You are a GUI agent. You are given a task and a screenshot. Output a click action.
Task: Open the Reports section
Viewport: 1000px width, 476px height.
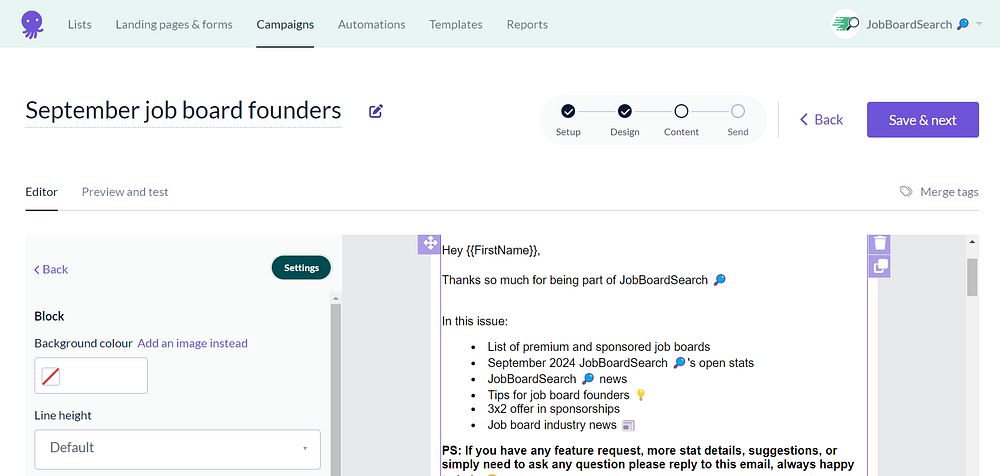click(x=527, y=24)
